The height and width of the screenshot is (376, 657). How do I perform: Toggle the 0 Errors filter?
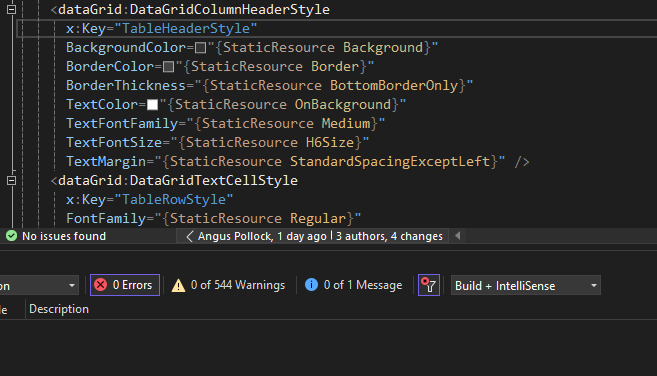(x=125, y=285)
